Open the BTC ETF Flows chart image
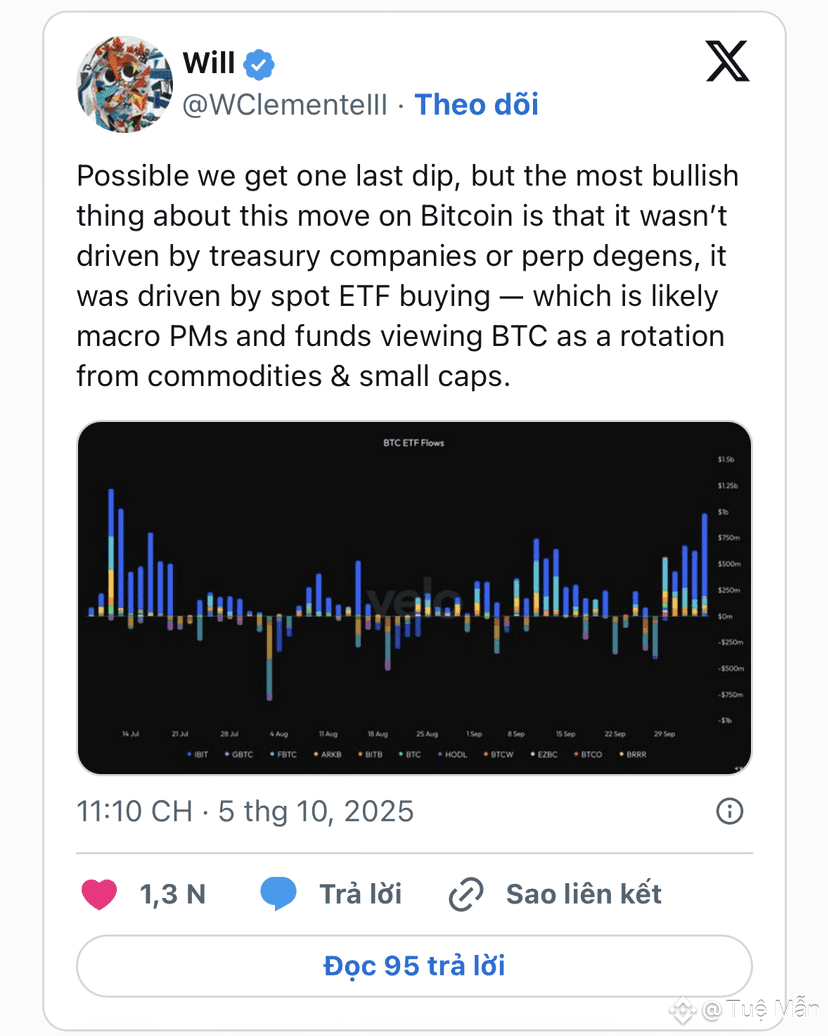This screenshot has height=1036, width=828. pos(414,597)
